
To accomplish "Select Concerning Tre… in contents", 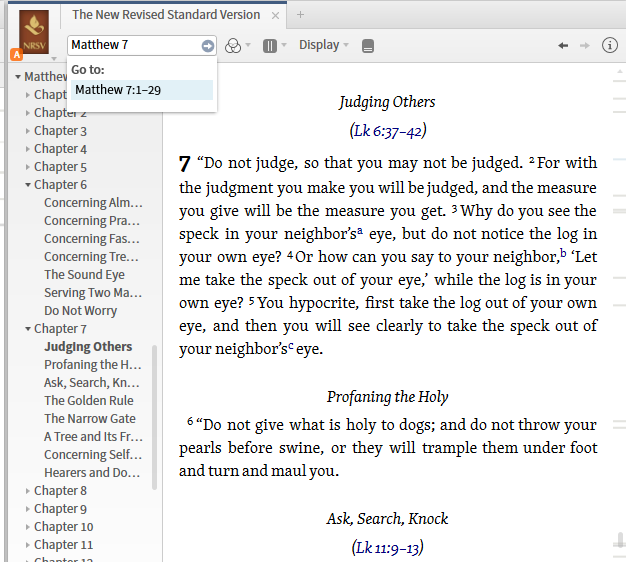I will [91, 257].
